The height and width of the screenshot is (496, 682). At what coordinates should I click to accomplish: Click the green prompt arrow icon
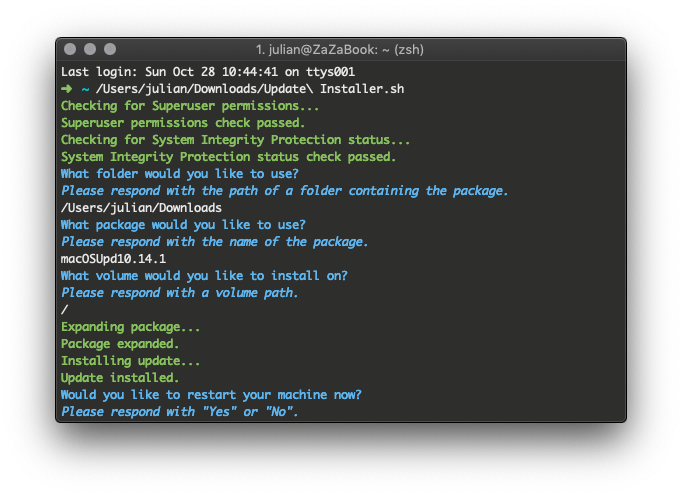click(x=67, y=89)
